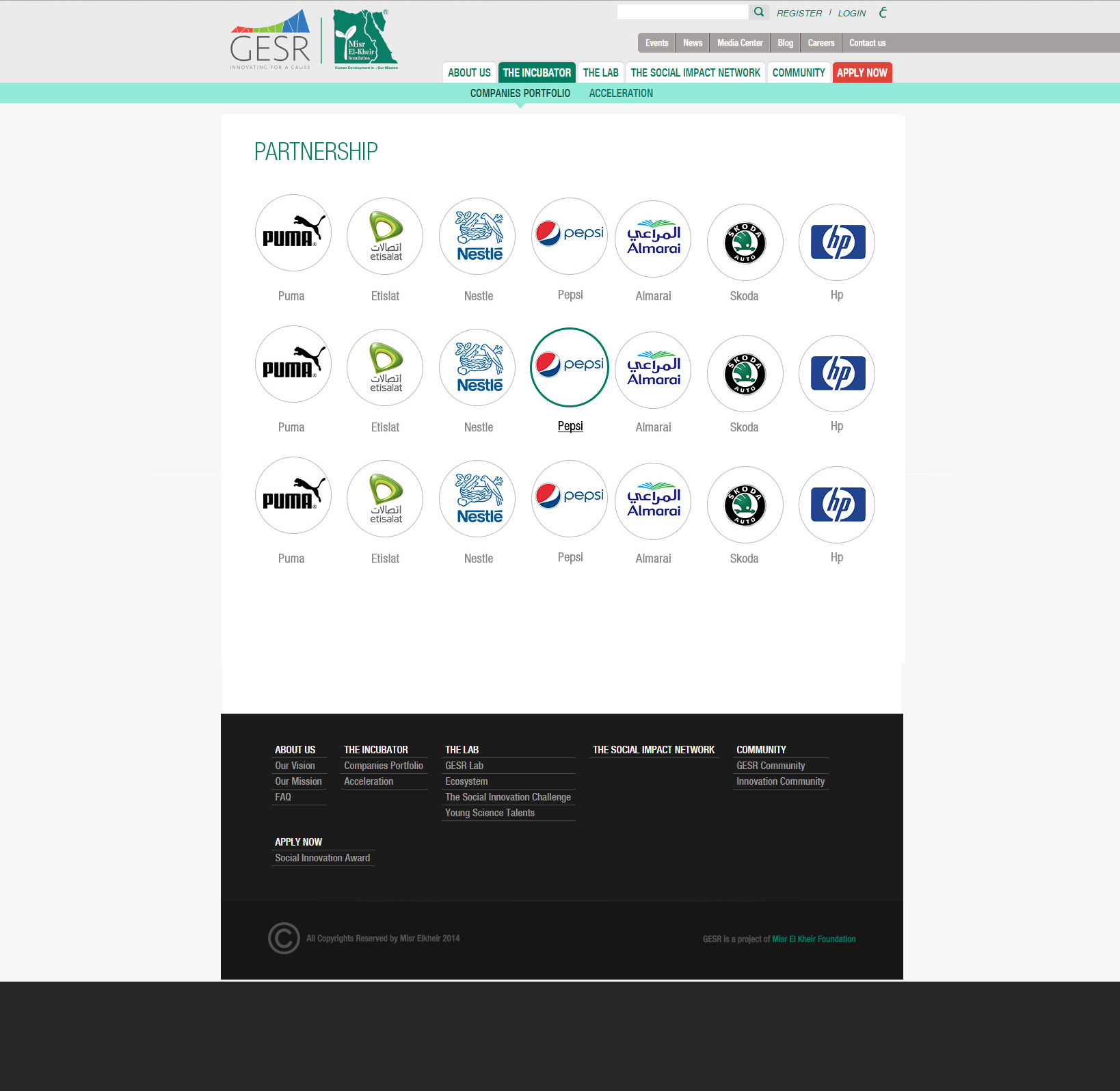Screen dimensions: 1120x1091
Task: Open the HP logo in the second row
Action: 837,373
